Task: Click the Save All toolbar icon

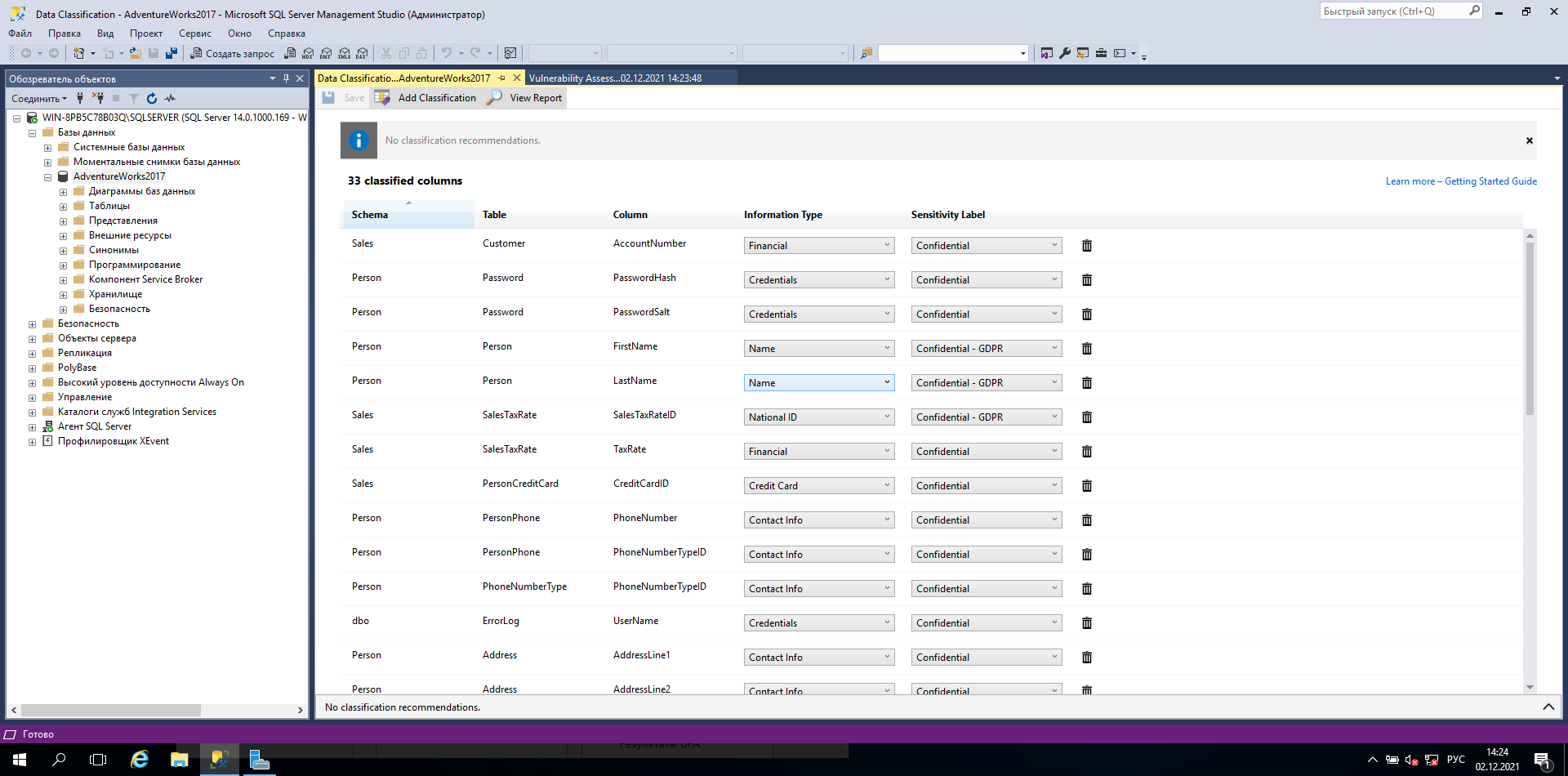Action: (171, 53)
